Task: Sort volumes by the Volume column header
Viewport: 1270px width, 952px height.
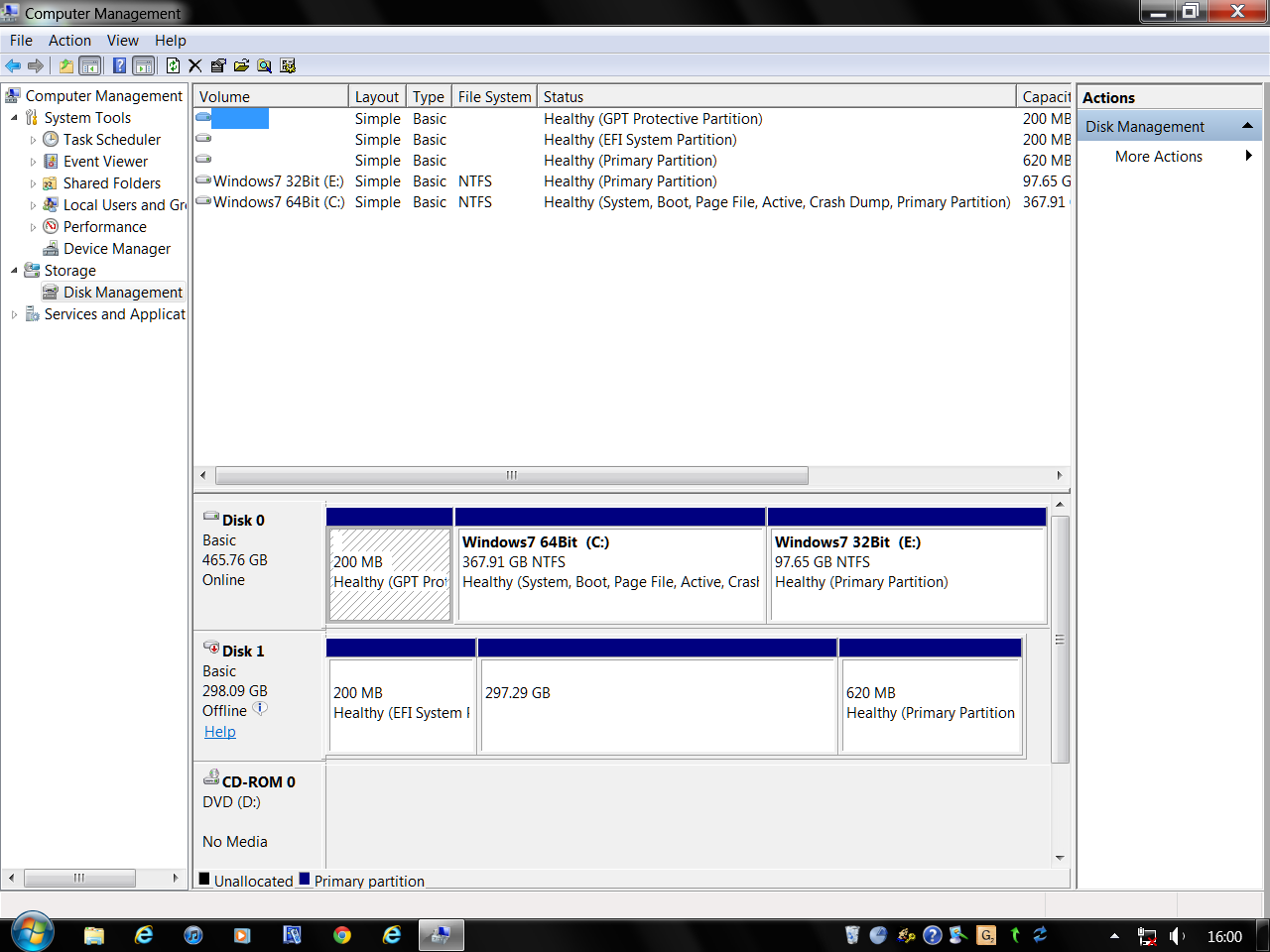Action: pos(271,96)
